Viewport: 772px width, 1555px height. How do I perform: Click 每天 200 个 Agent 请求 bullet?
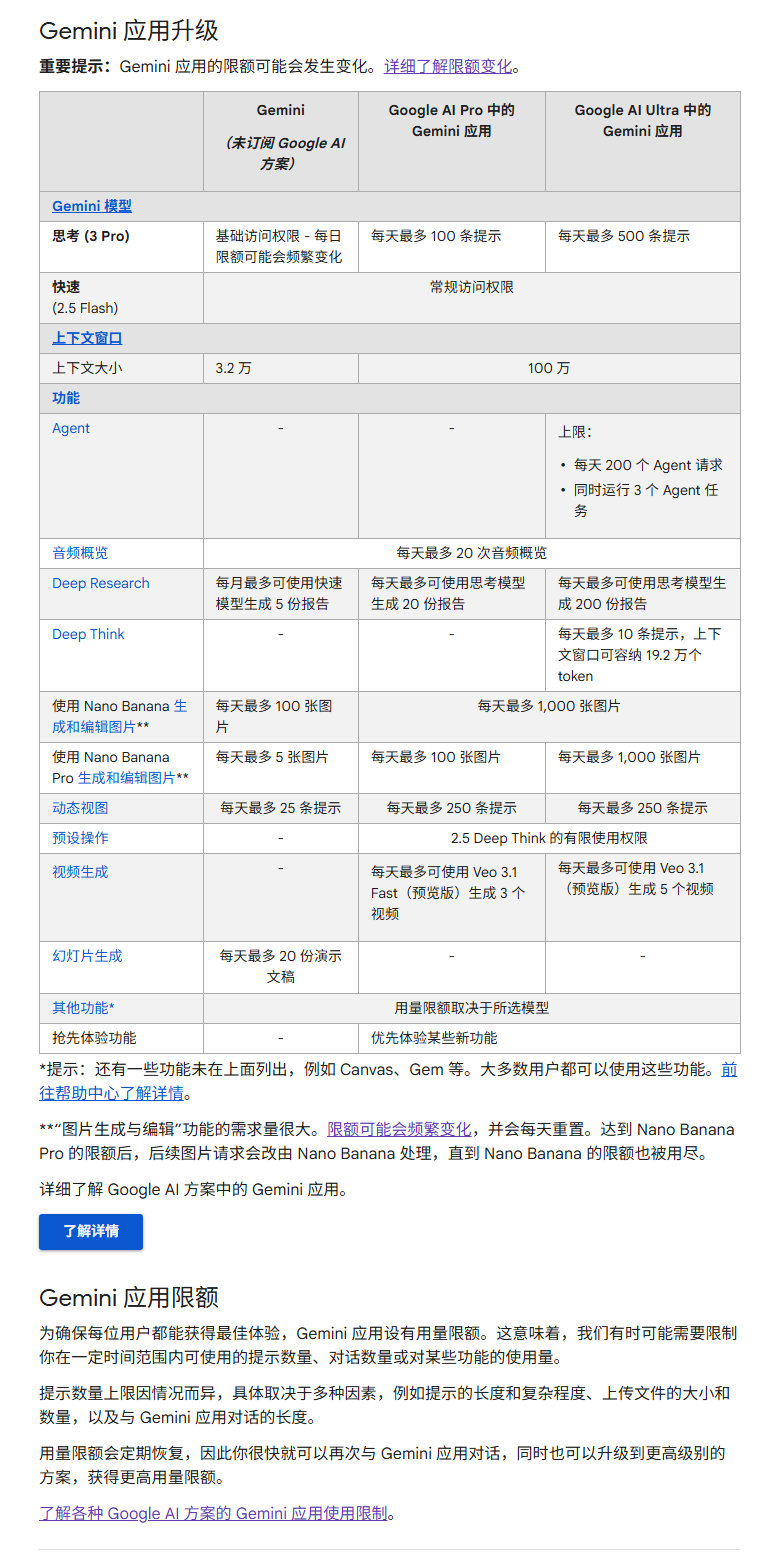point(648,465)
